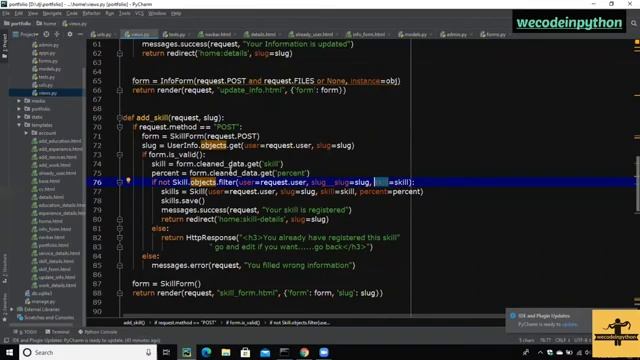Click the light bulb intention icon on line 76
The image size is (640, 360).
pyautogui.click(x=128, y=180)
